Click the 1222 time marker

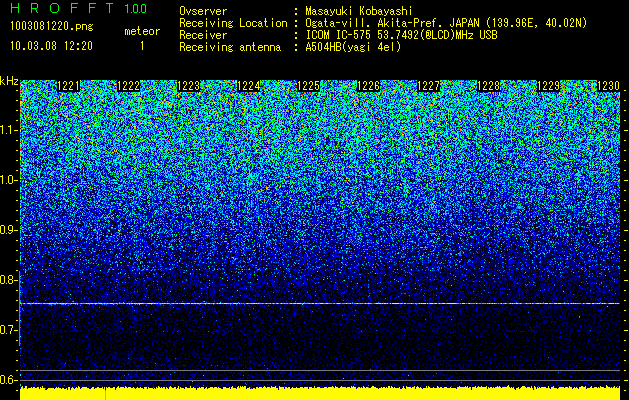click(129, 86)
